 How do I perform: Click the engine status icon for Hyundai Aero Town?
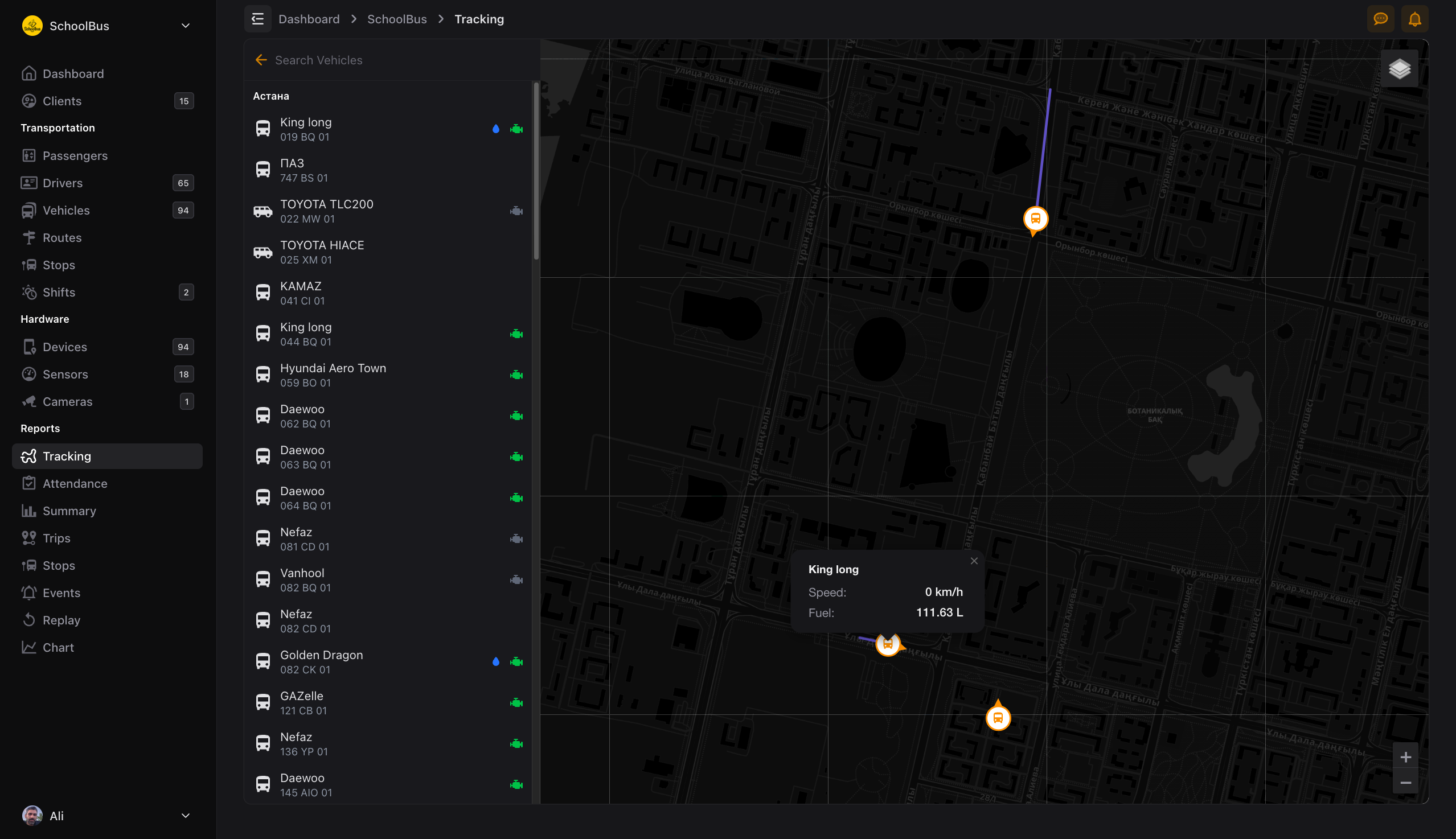(x=516, y=374)
